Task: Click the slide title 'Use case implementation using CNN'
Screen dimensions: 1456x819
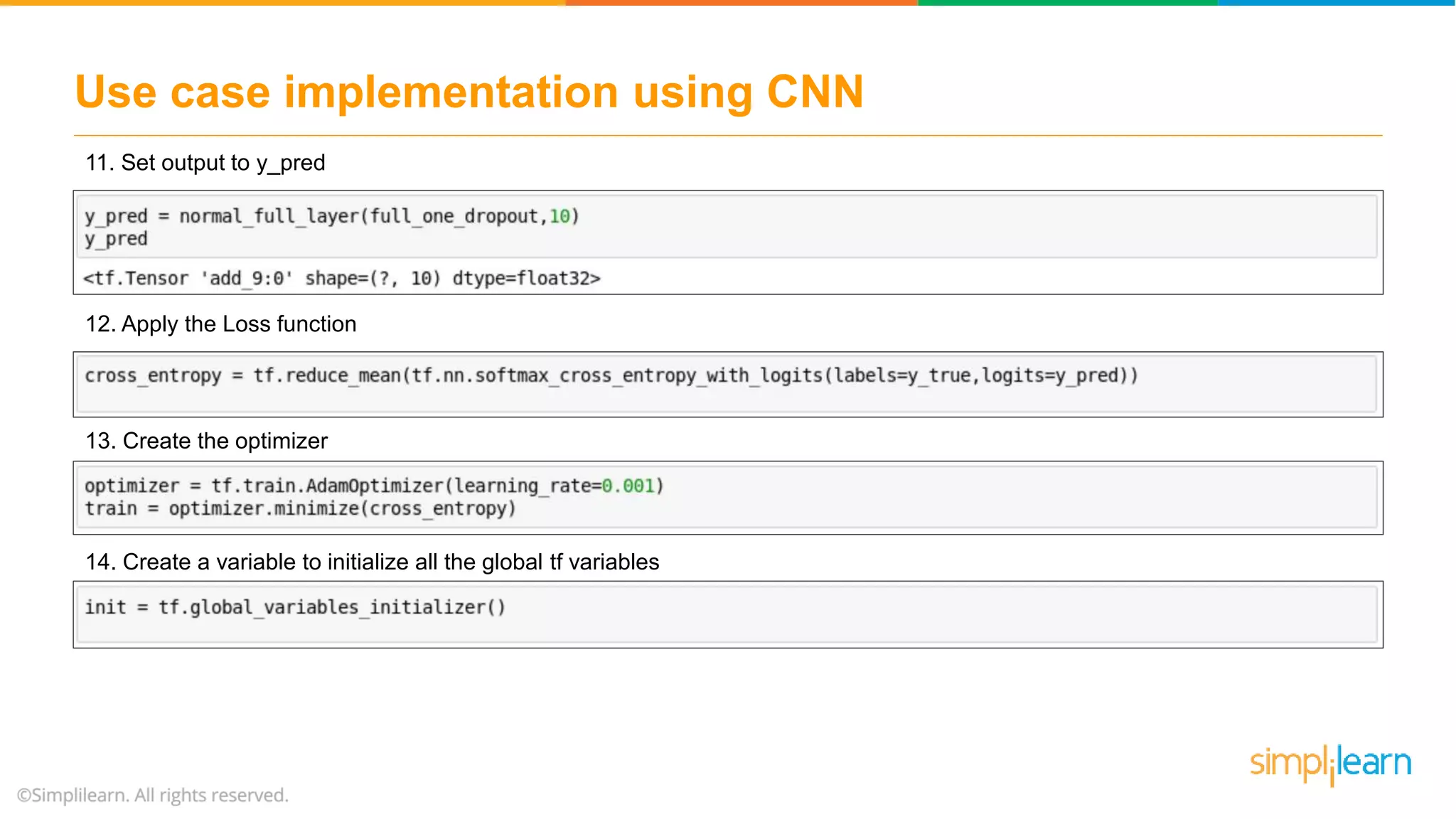Action: tap(469, 92)
